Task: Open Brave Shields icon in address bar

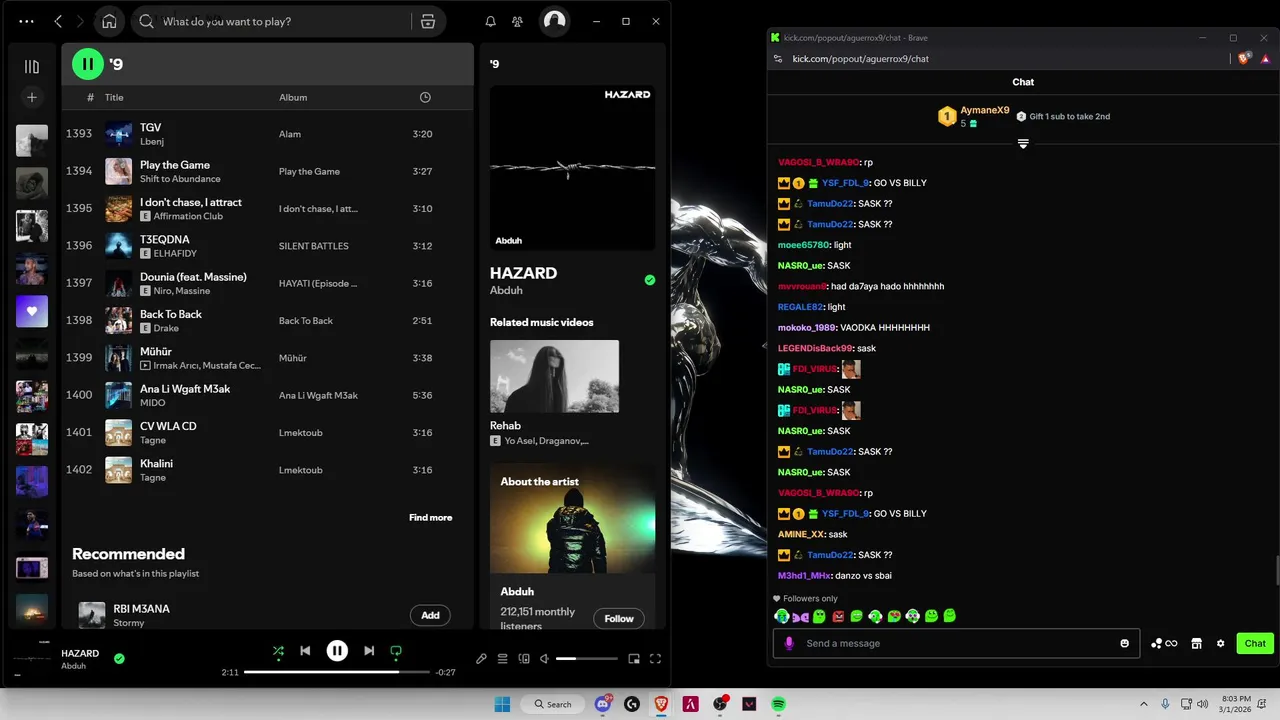Action: point(1244,58)
